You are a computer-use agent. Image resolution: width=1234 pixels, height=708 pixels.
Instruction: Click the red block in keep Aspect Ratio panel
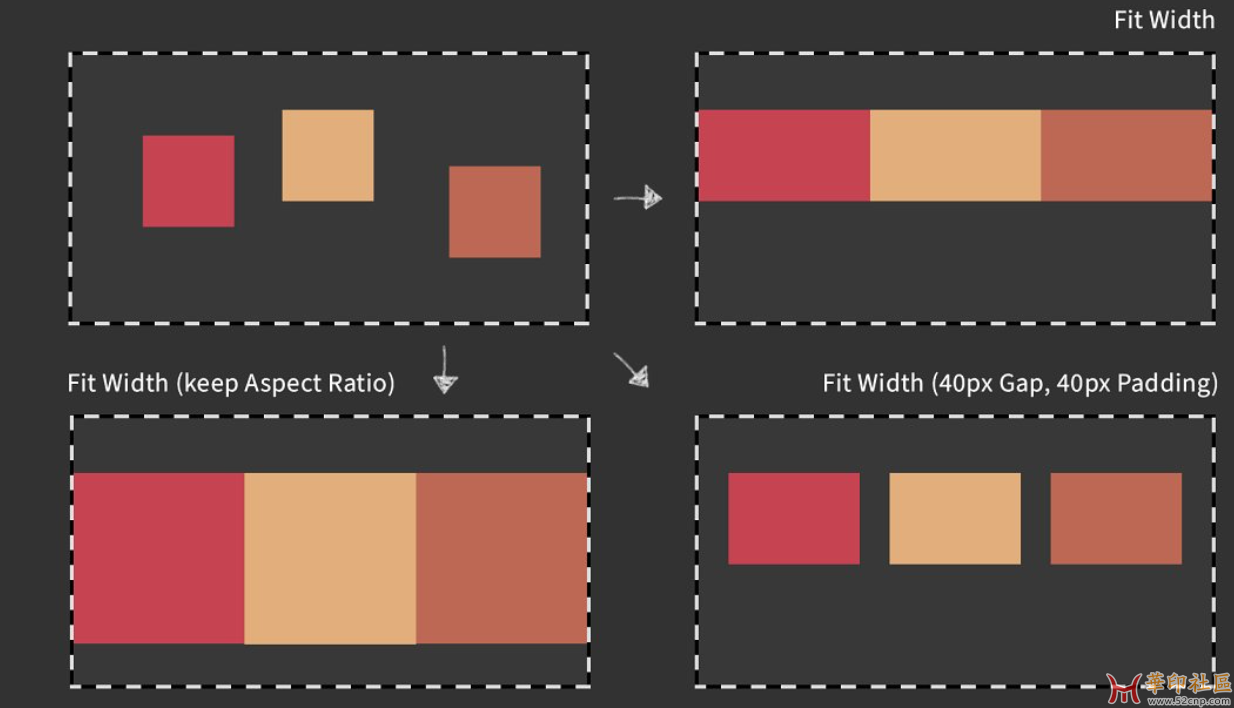point(158,558)
